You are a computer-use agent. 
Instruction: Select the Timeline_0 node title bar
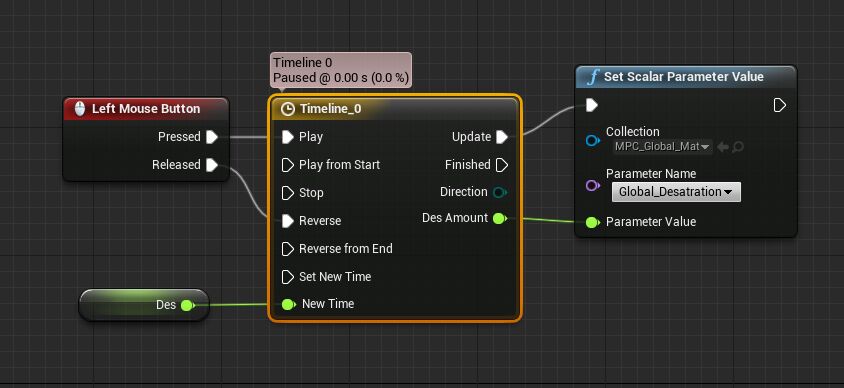395,109
